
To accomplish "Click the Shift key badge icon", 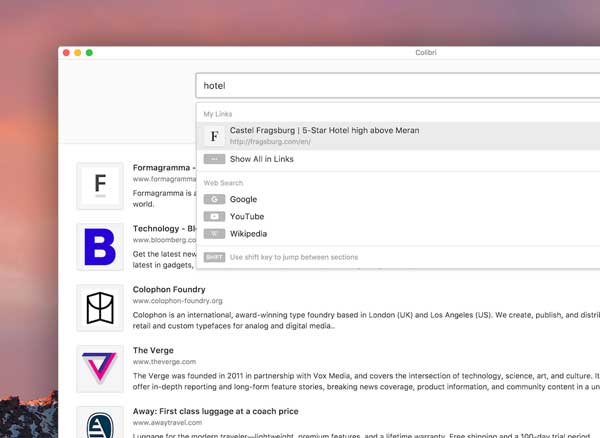I will 214,257.
